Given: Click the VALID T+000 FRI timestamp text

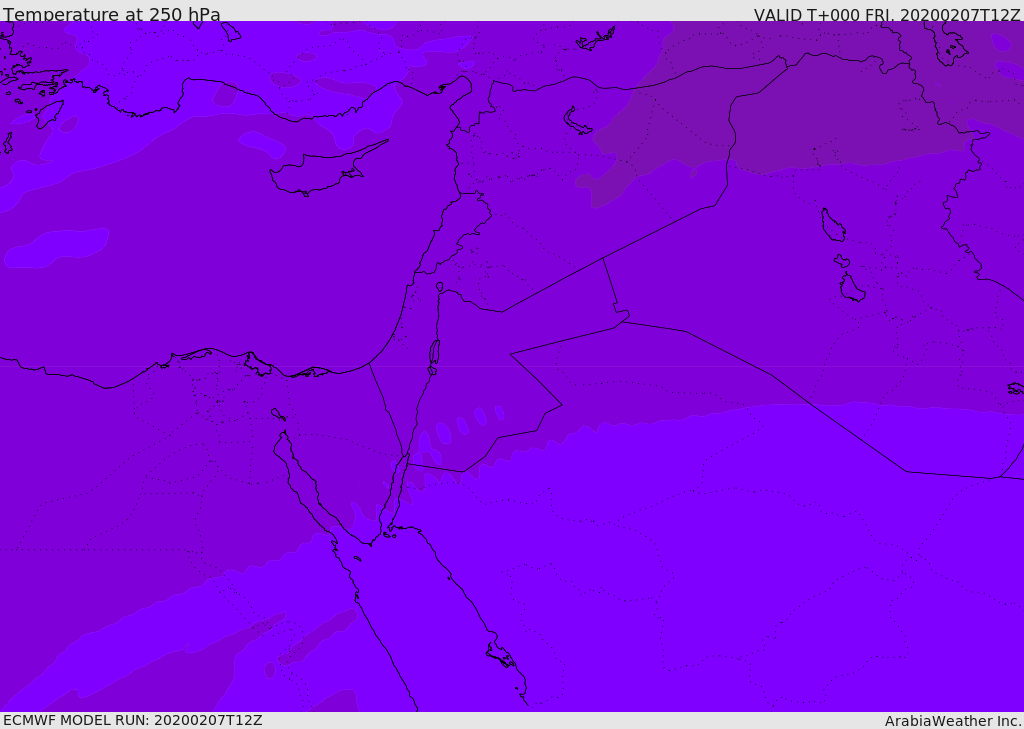Looking at the screenshot, I should 887,15.
